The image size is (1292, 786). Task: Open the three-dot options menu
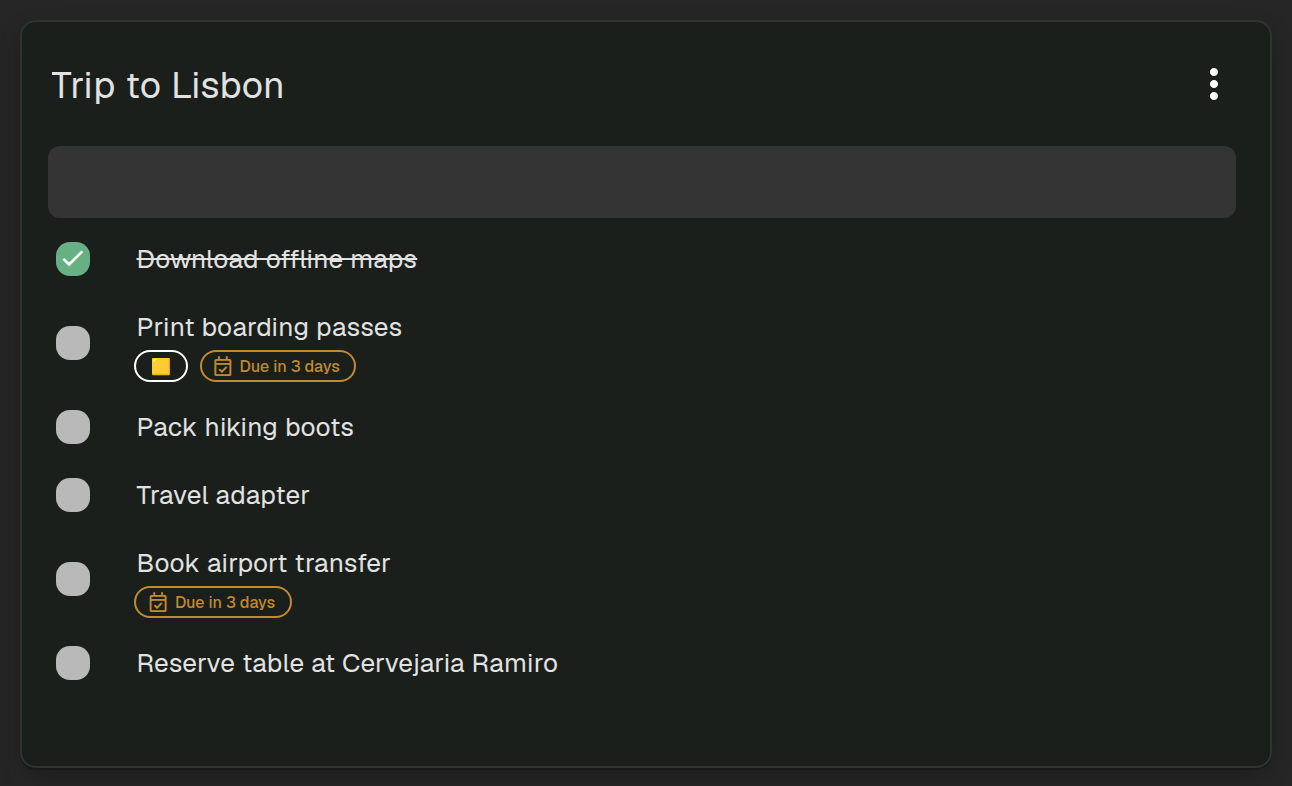click(1213, 84)
